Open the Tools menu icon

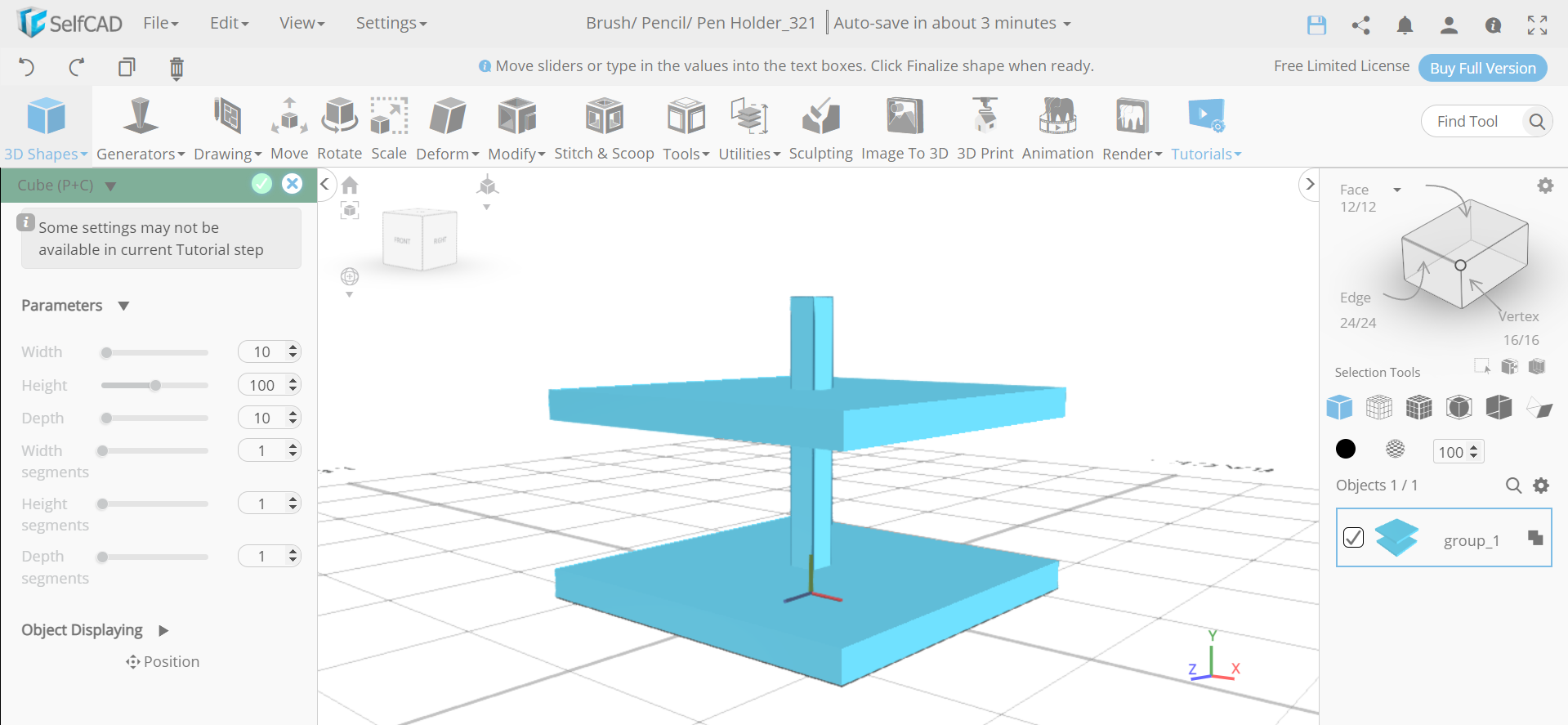click(x=686, y=117)
